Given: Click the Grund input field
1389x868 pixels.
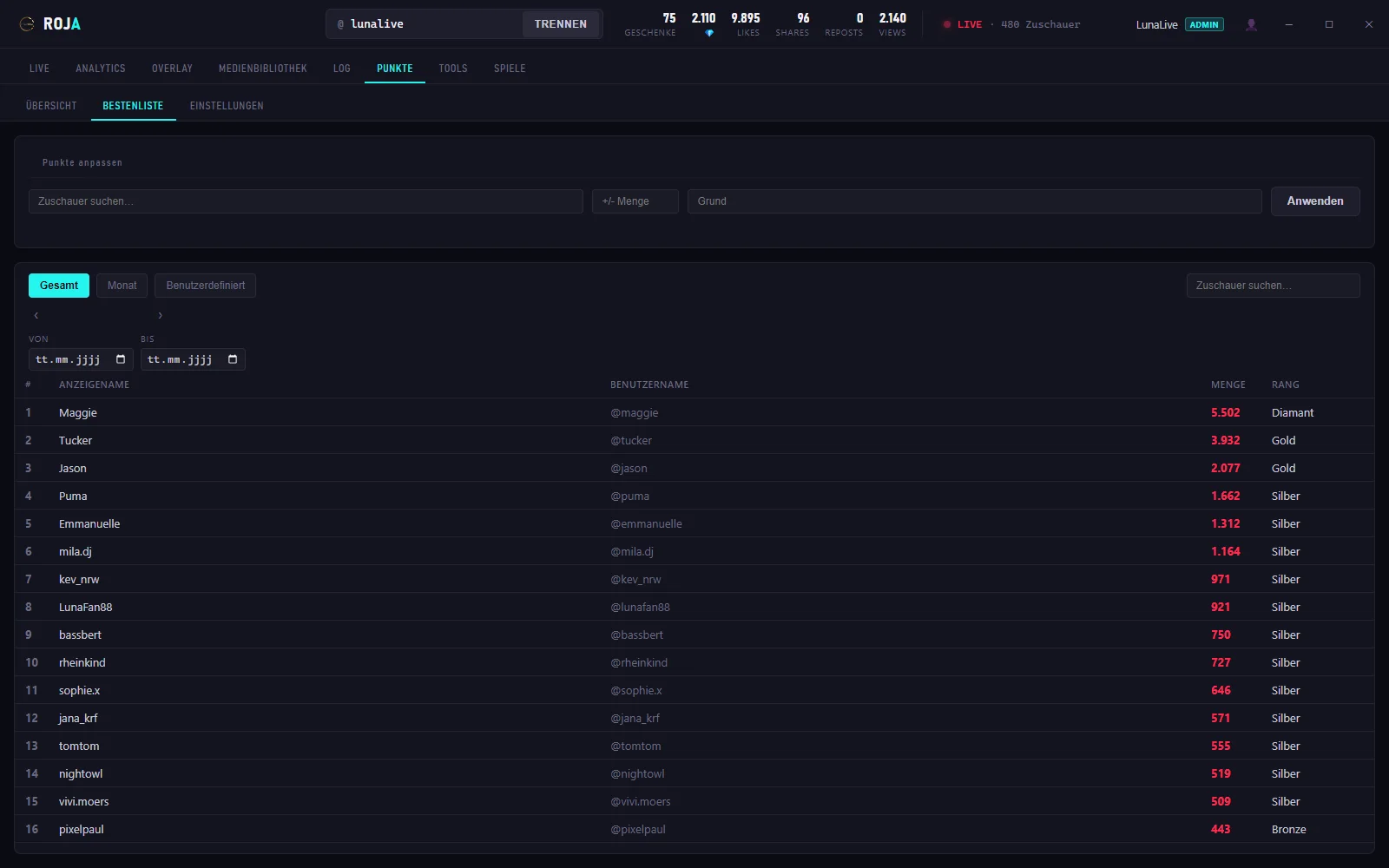Looking at the screenshot, I should (975, 201).
